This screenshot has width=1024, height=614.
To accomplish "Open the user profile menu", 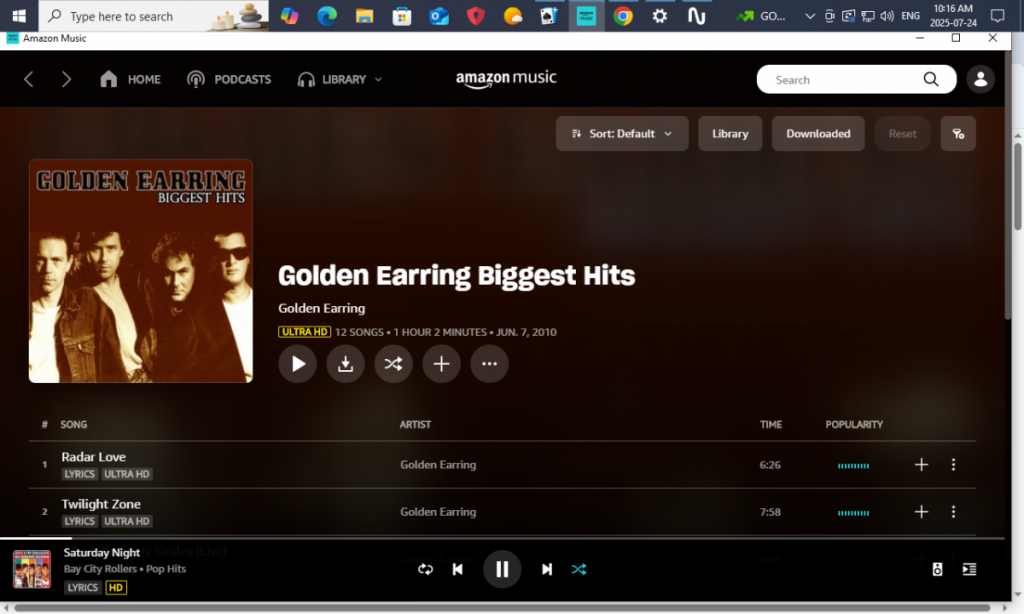I will point(980,80).
